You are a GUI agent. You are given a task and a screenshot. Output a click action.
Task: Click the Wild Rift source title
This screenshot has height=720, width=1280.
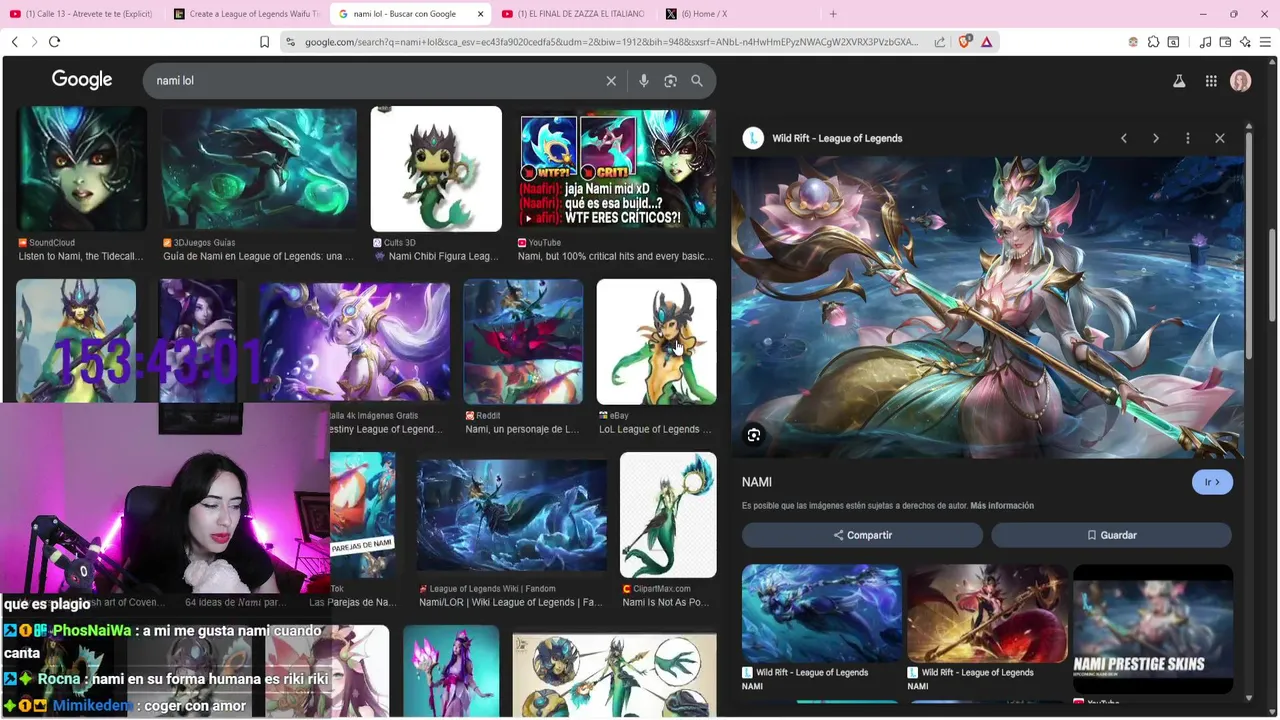click(x=837, y=138)
